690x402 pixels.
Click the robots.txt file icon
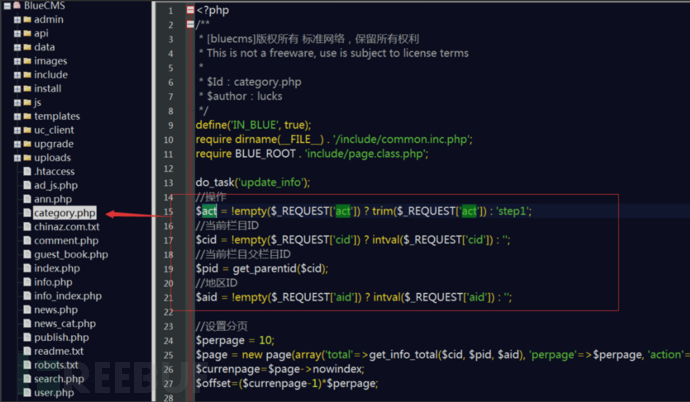(x=26, y=365)
